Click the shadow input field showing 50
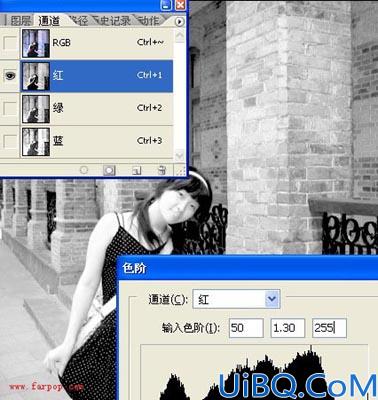 pos(246,328)
